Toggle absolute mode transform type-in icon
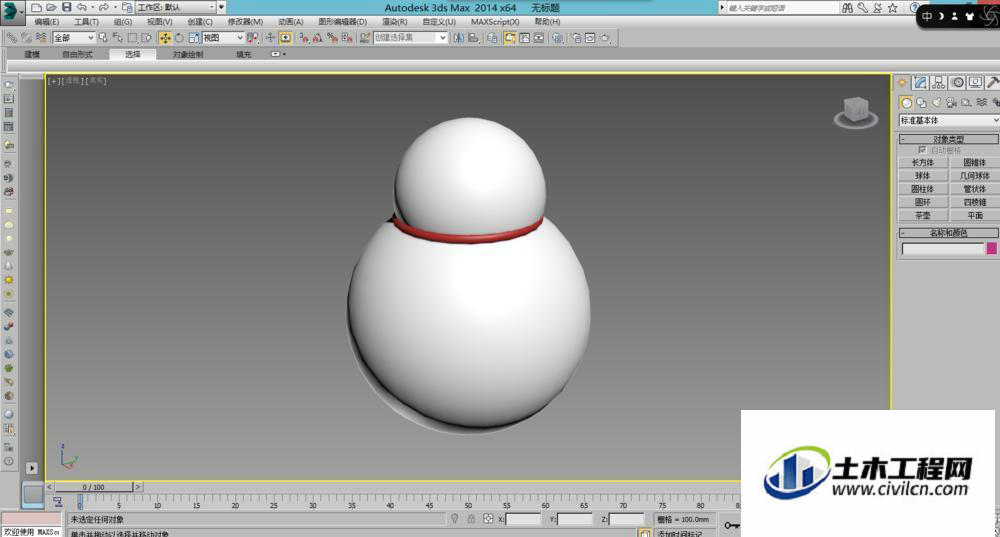The height and width of the screenshot is (537, 1000). tap(488, 519)
